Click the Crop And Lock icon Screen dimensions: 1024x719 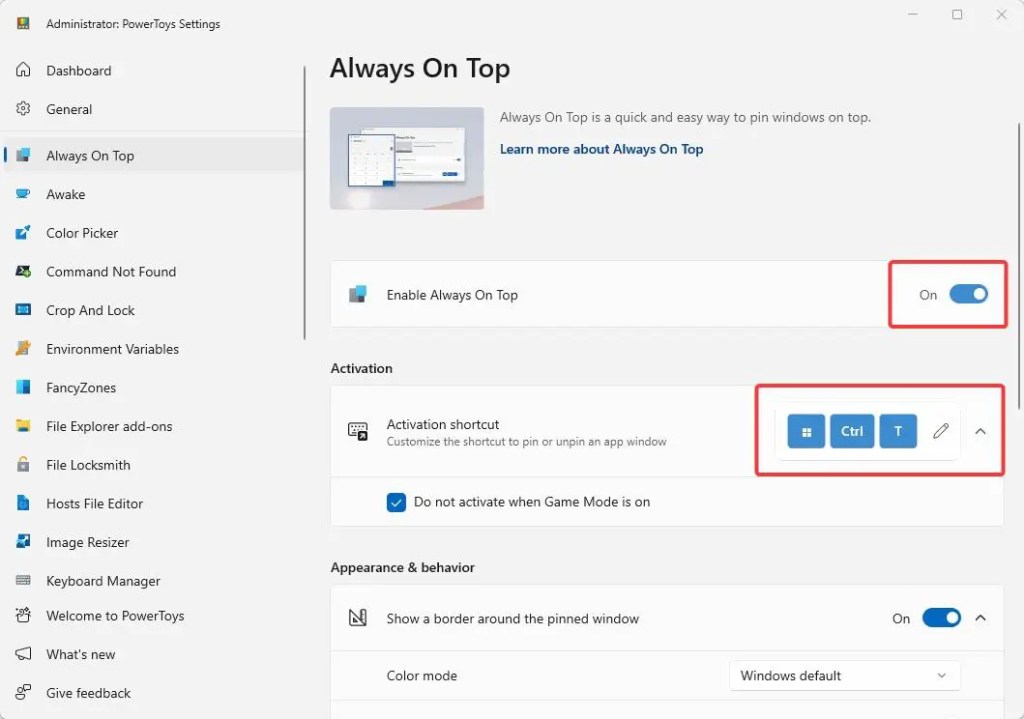click(x=23, y=310)
